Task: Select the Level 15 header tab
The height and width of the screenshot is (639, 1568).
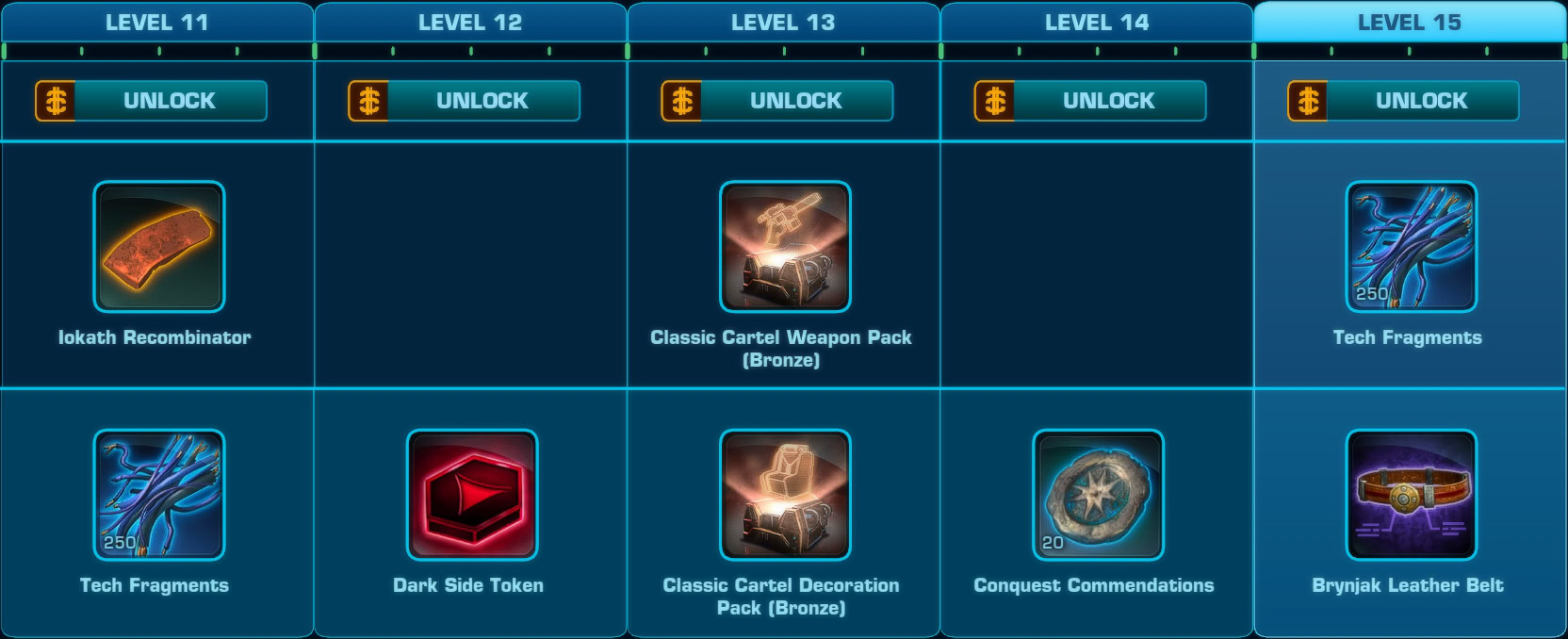Action: coord(1410,22)
